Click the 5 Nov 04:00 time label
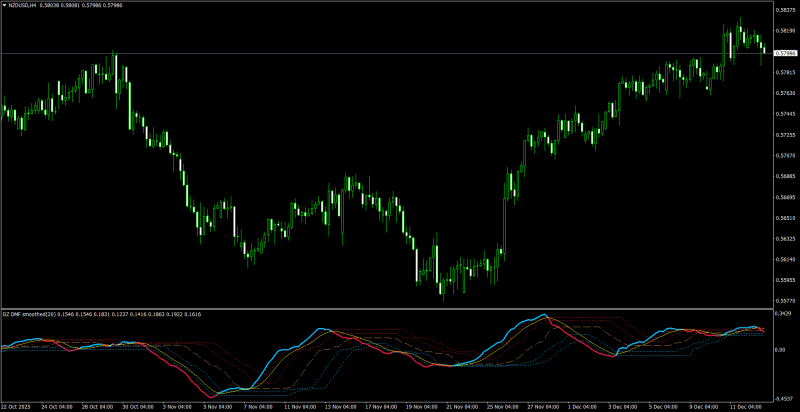Image resolution: width=800 pixels, height=412 pixels. [x=218, y=407]
